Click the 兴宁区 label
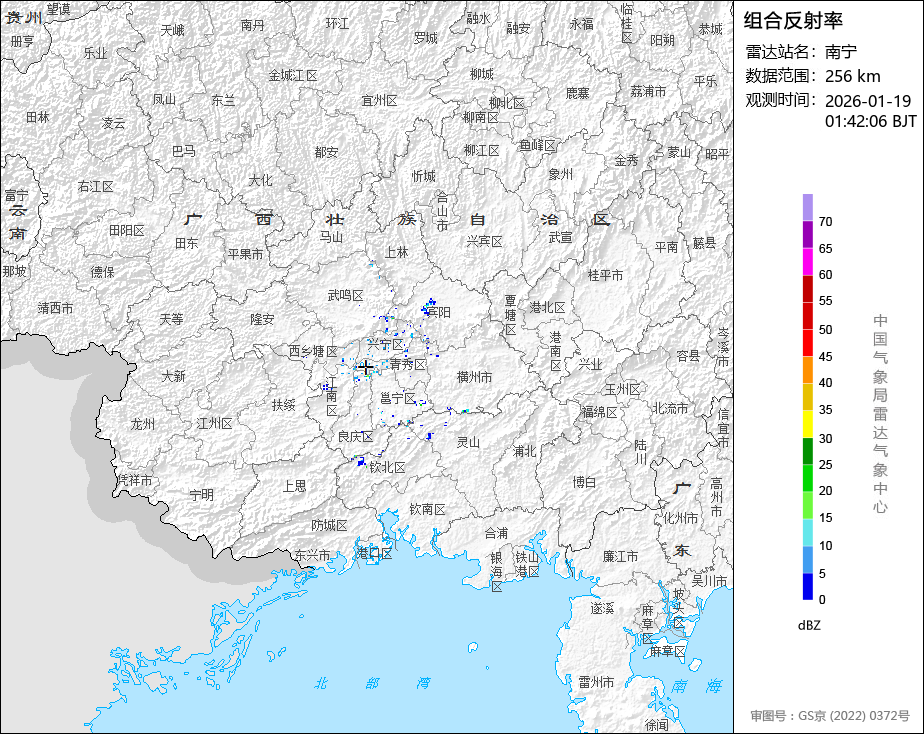The height and width of the screenshot is (734, 924). (385, 344)
